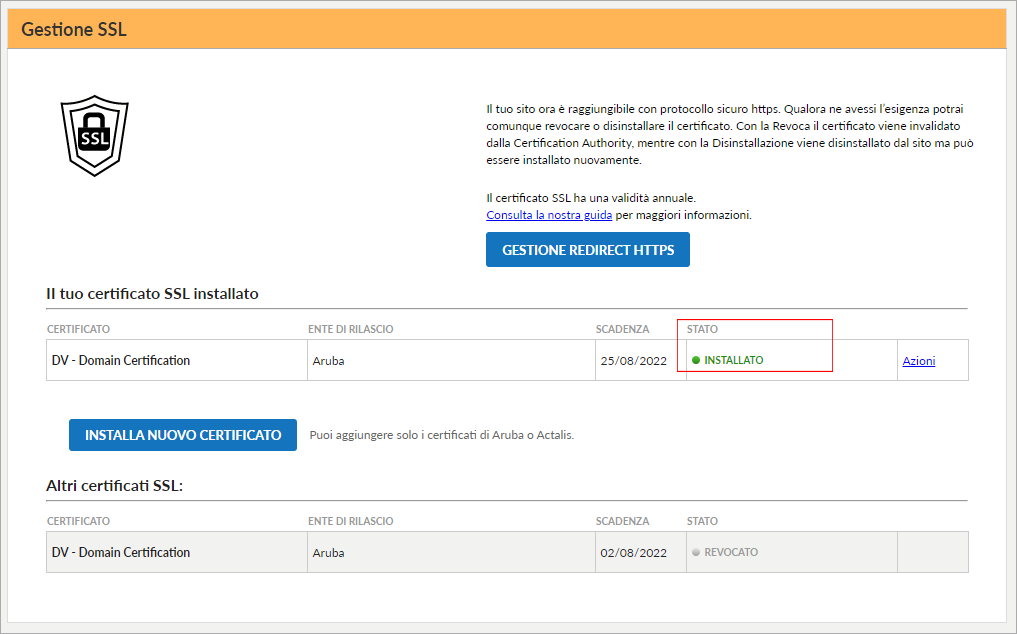Click the green INSTALLATO status dot

pyautogui.click(x=696, y=360)
